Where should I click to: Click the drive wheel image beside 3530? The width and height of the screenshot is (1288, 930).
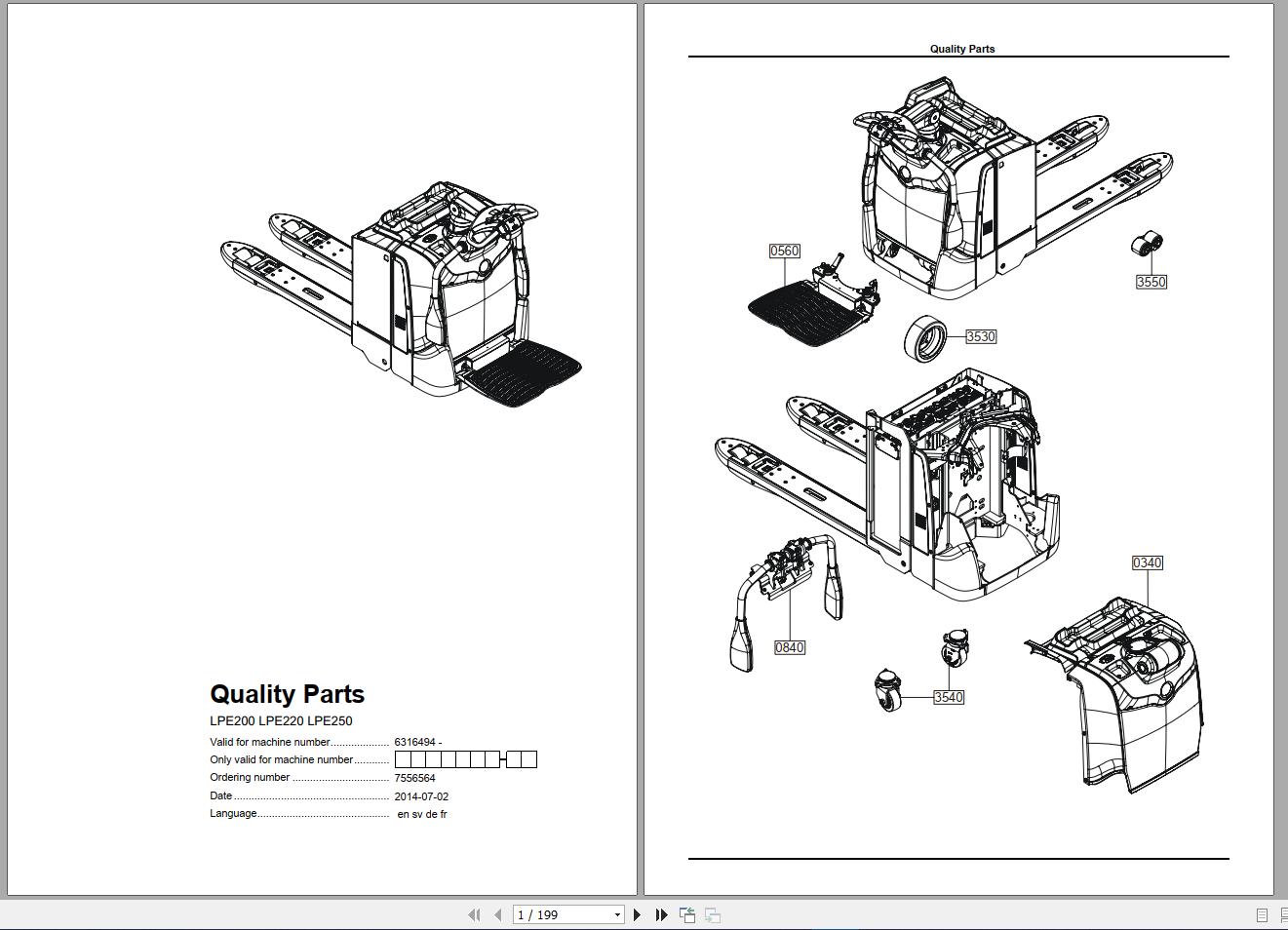point(924,338)
